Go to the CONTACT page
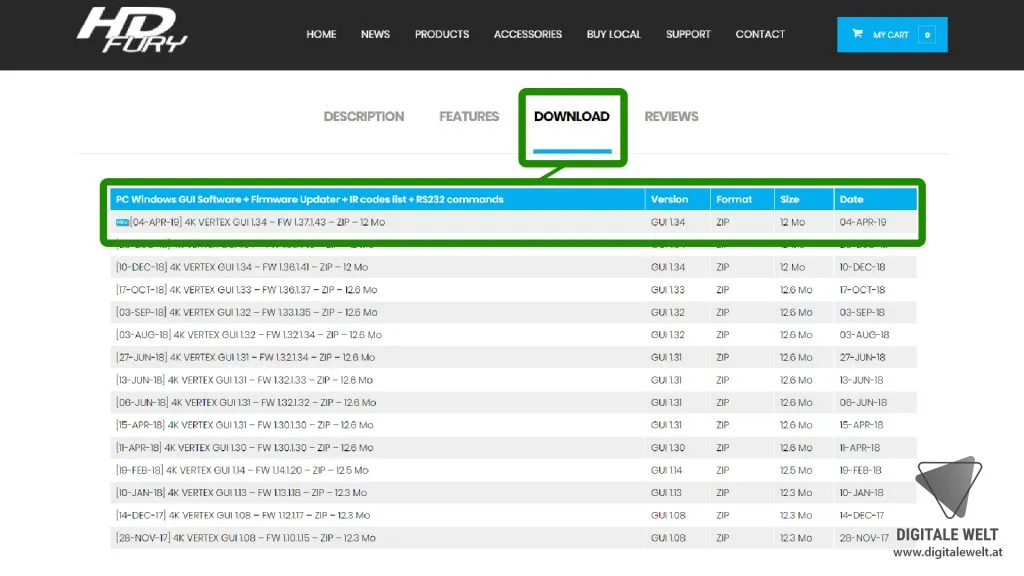1024x576 pixels. [x=760, y=34]
